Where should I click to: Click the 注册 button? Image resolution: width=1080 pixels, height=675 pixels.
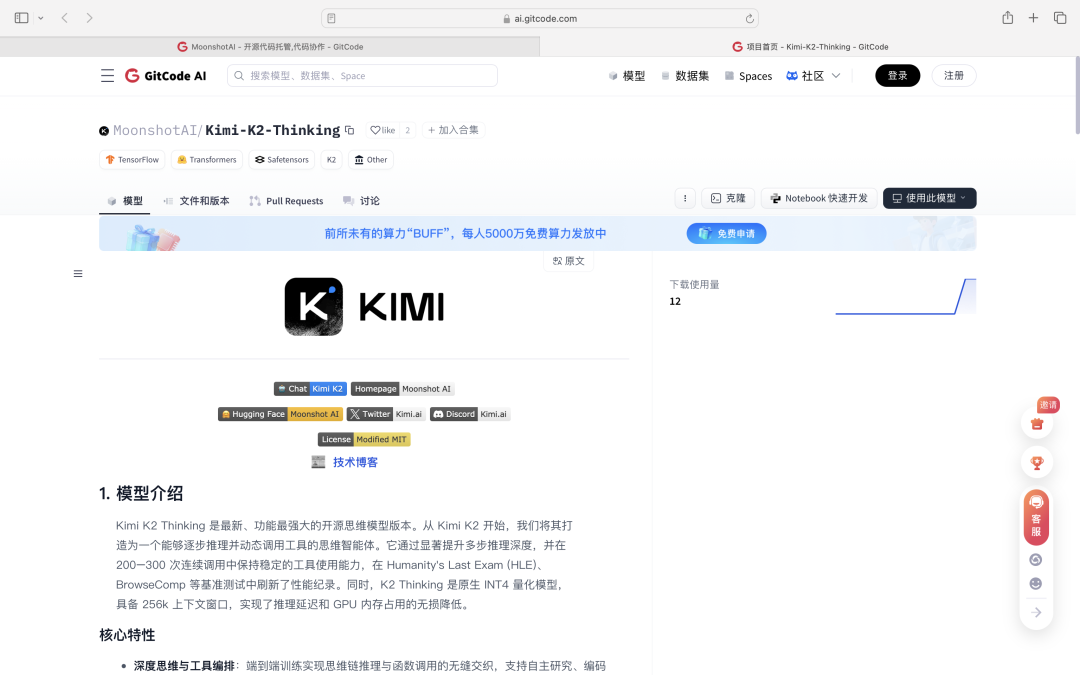(x=954, y=76)
